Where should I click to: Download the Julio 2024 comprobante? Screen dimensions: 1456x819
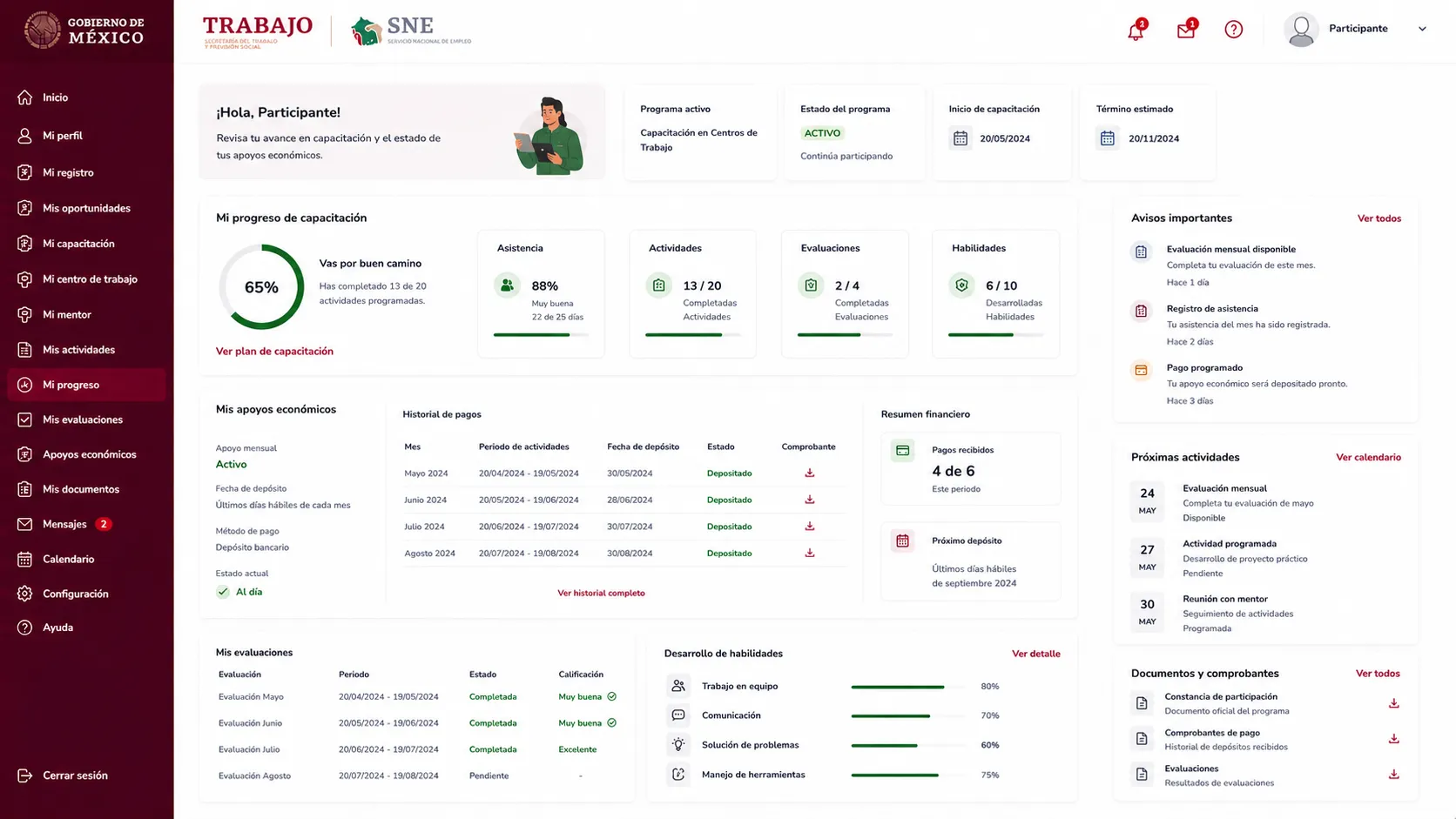pos(810,527)
